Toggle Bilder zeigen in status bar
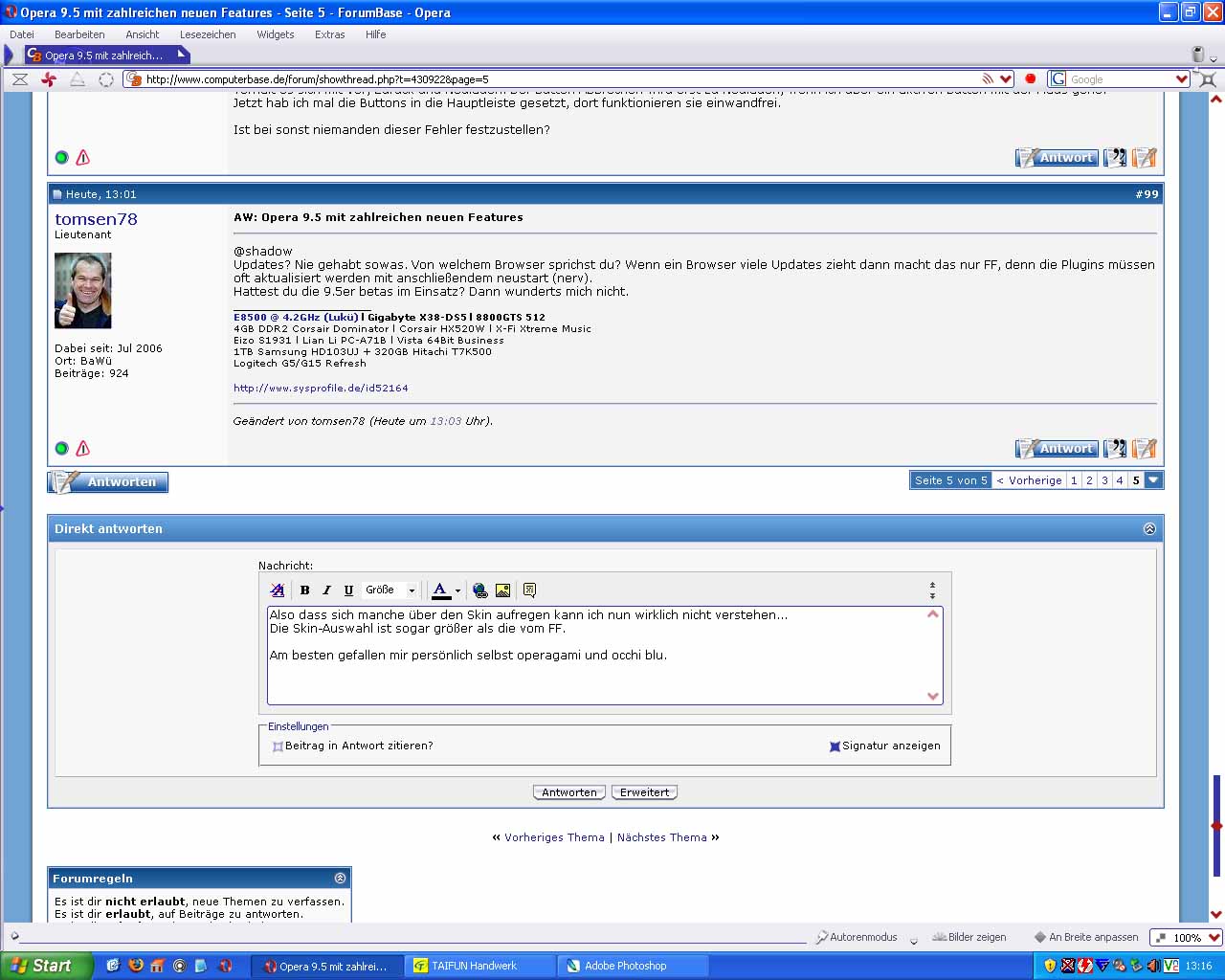 point(969,938)
